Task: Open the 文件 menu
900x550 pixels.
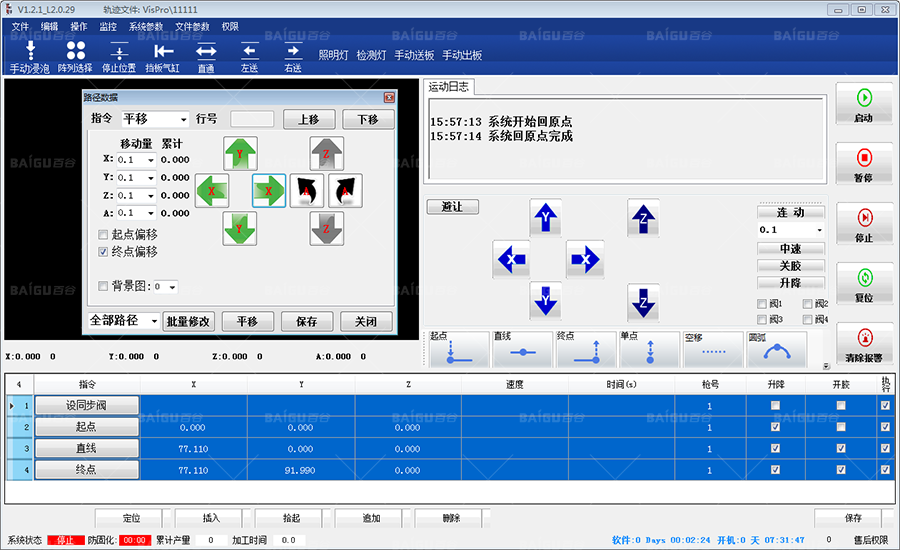Action: click(x=20, y=26)
